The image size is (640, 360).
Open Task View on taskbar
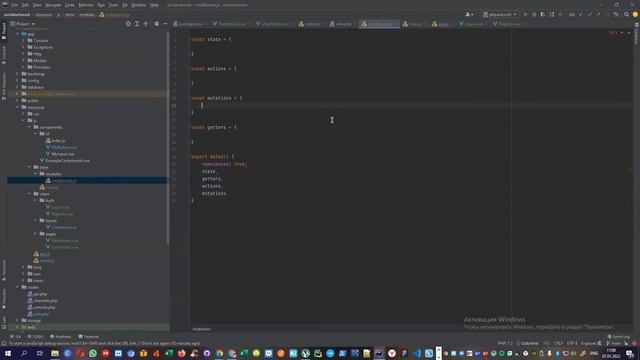pyautogui.click(x=40, y=353)
